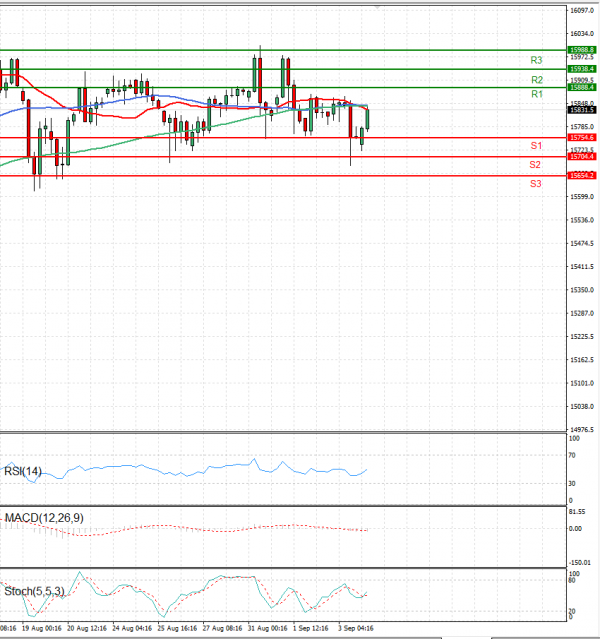600x639 pixels.
Task: Click the 31 Aug 00:16 time label
Action: pos(267,628)
